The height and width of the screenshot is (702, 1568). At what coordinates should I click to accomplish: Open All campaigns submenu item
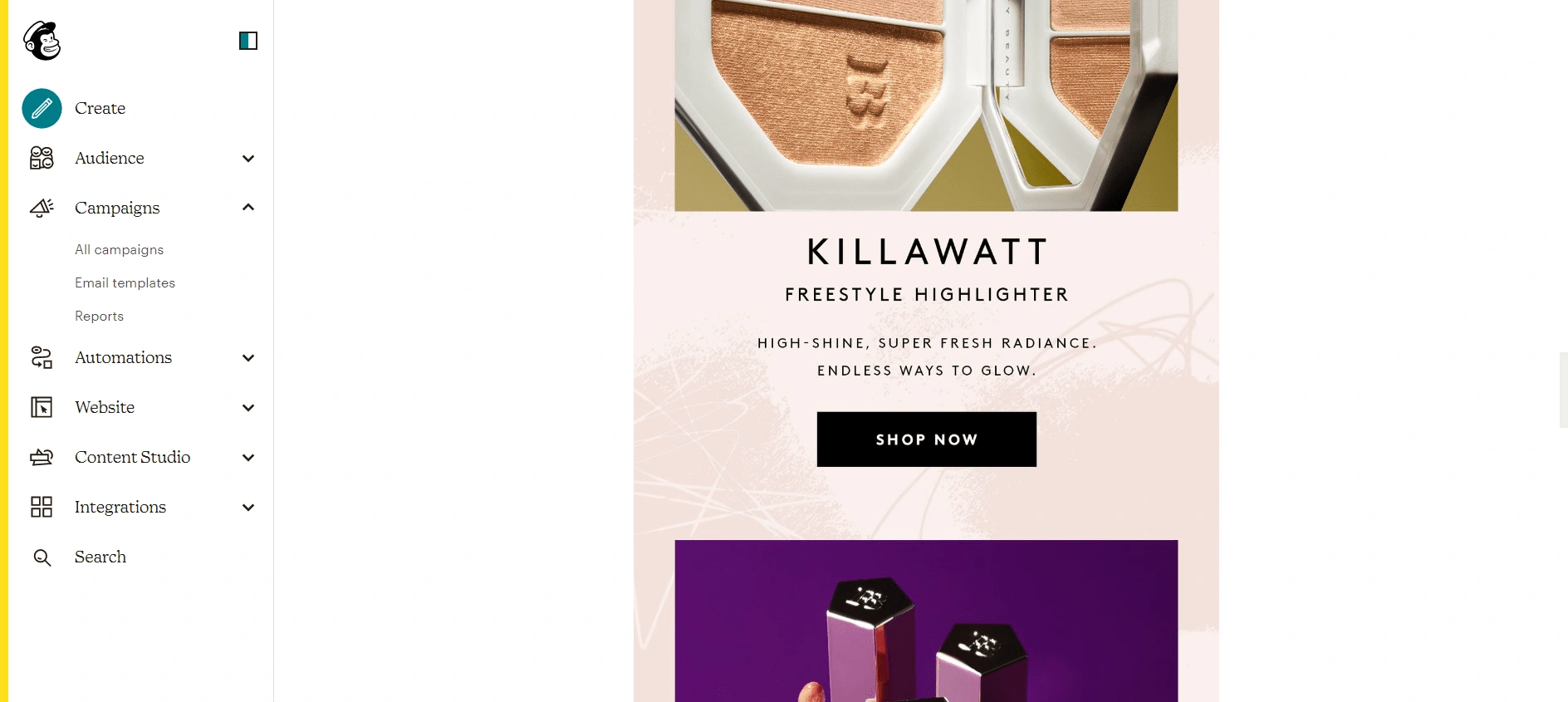tap(119, 249)
